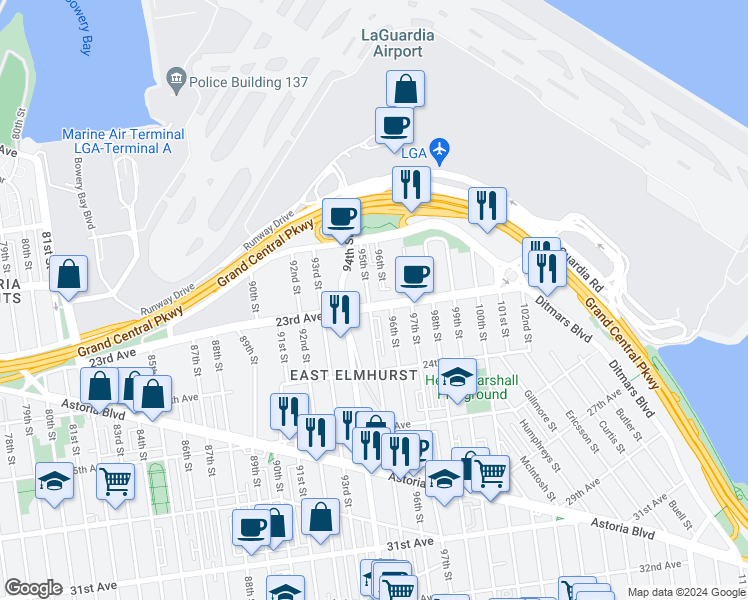This screenshot has height=600, width=748.
Task: Click the shopping bag marker inside LaGuardia Airport
Action: 405,89
